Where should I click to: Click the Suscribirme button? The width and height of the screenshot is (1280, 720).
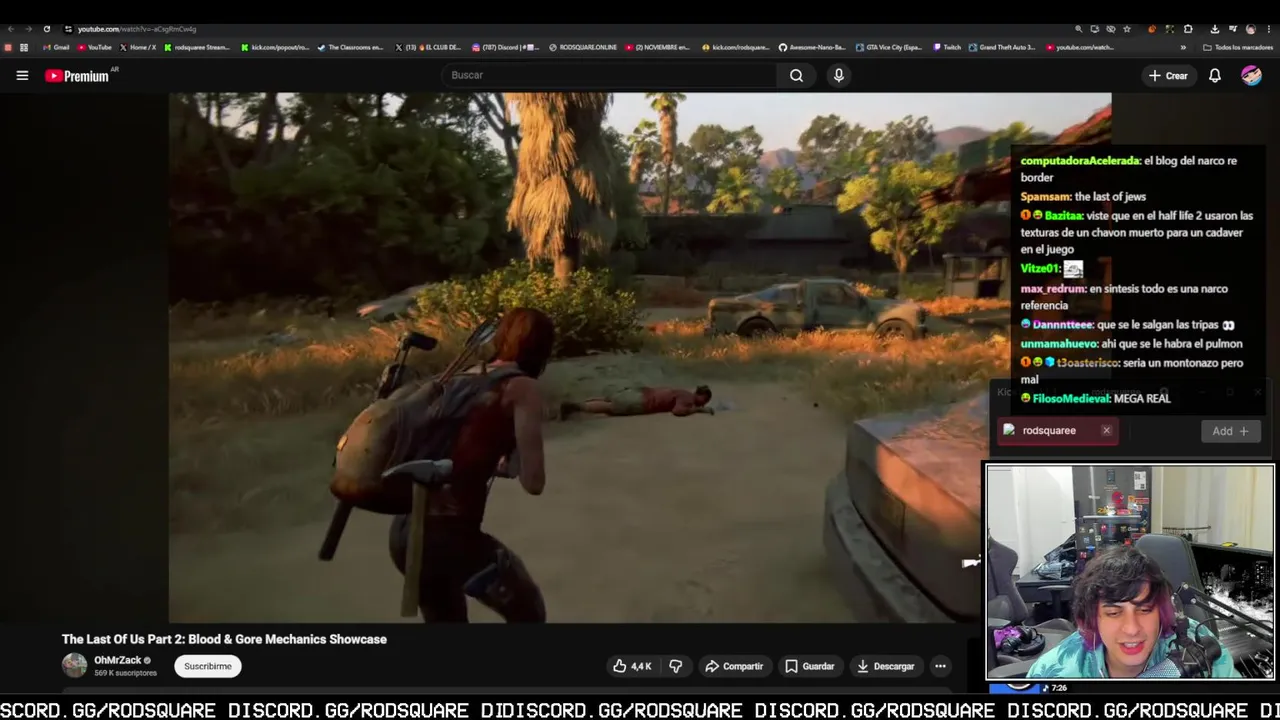pos(208,666)
